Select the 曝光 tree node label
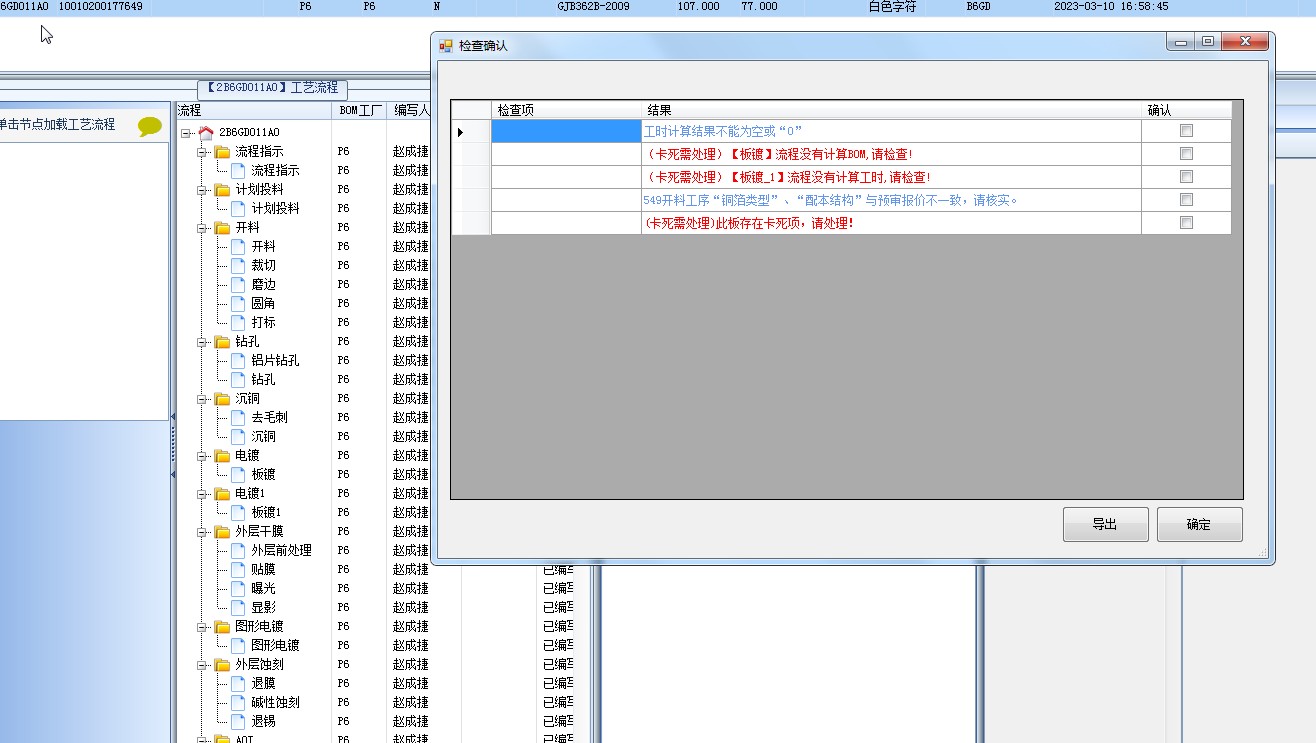Viewport: 1316px width, 743px height. point(263,588)
